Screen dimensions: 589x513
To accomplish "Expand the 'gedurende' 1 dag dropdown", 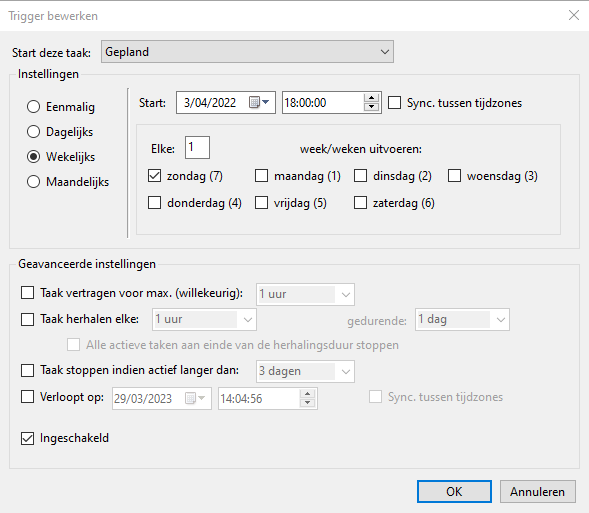I will (x=462, y=320).
